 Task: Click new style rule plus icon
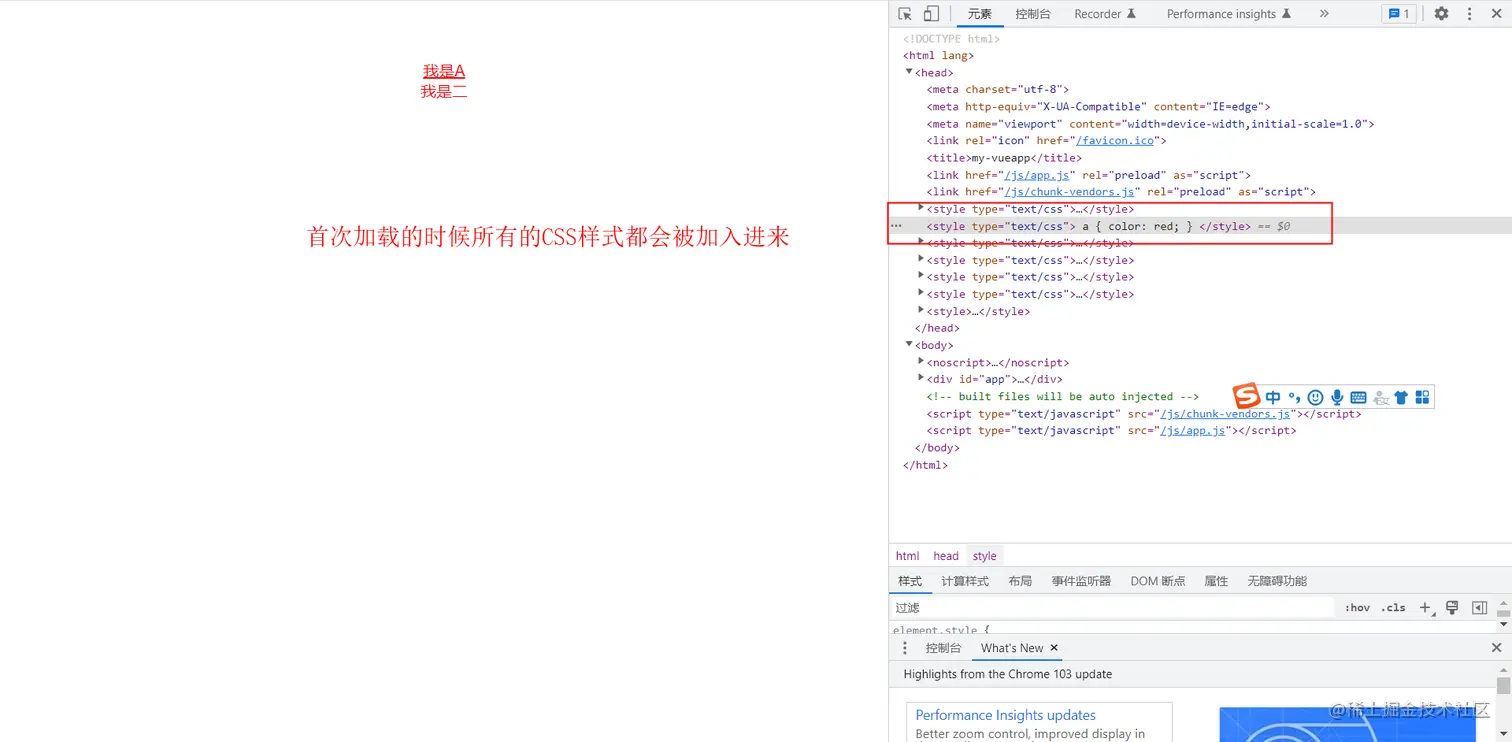1426,608
